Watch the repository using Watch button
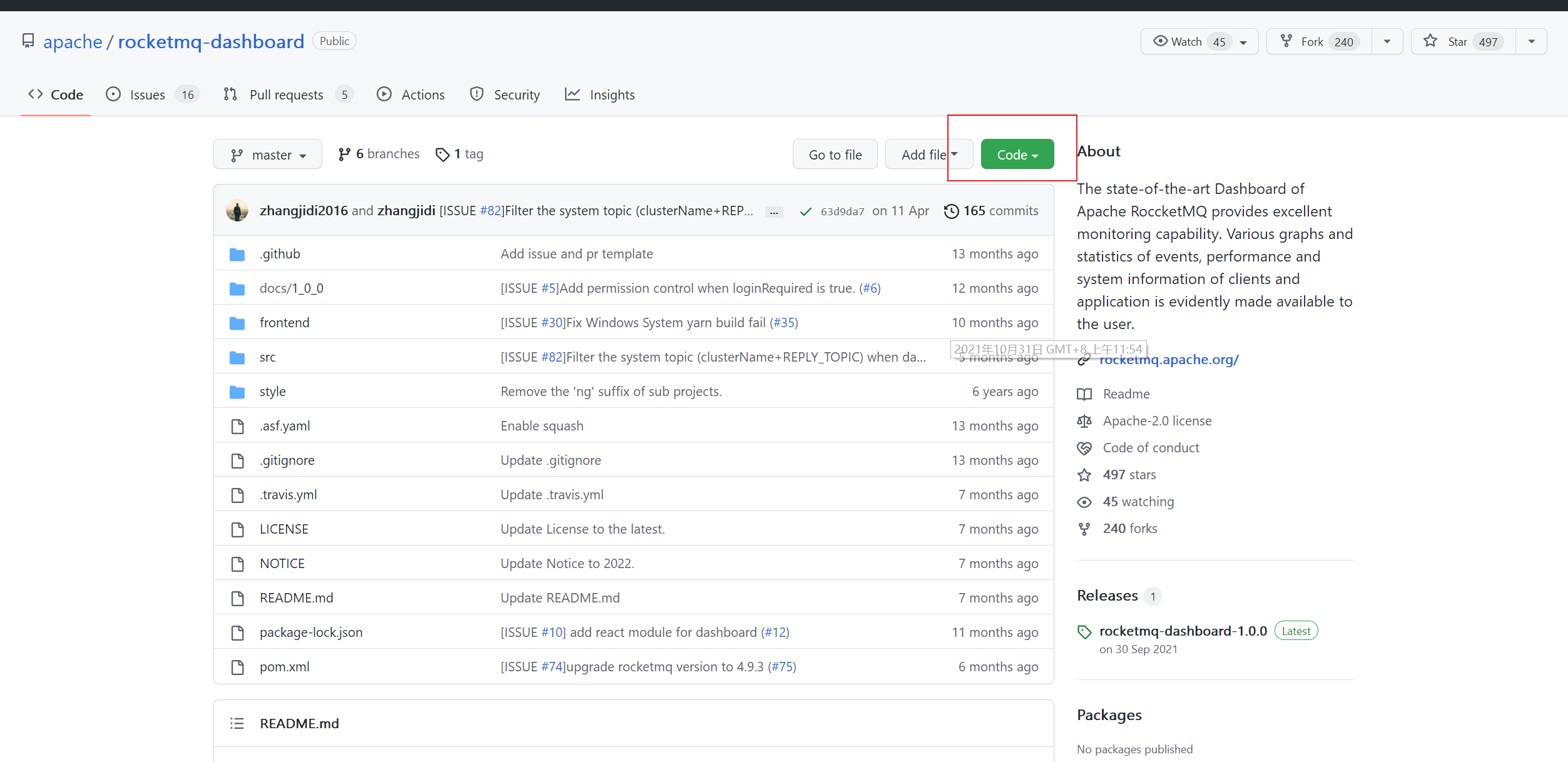 click(x=1199, y=41)
